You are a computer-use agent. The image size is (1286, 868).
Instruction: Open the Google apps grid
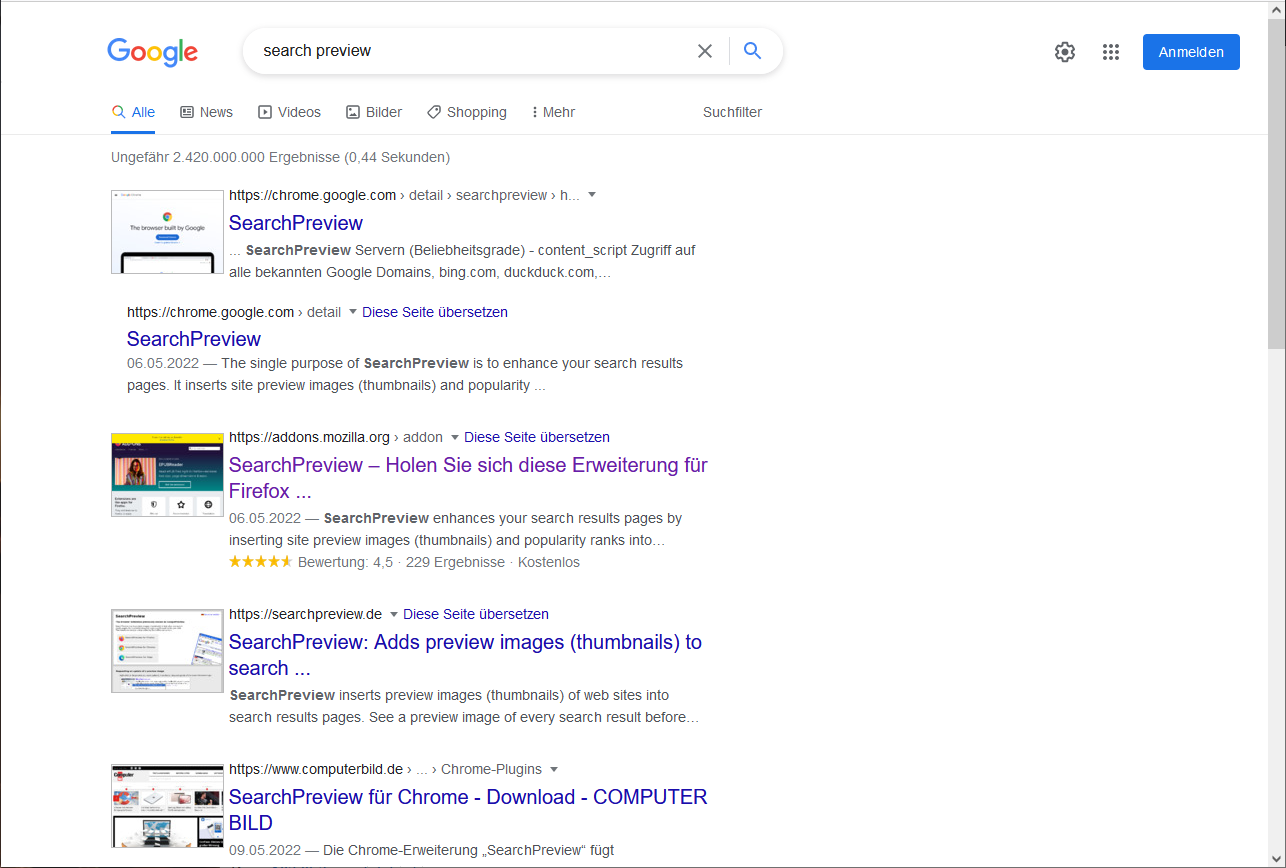1111,52
